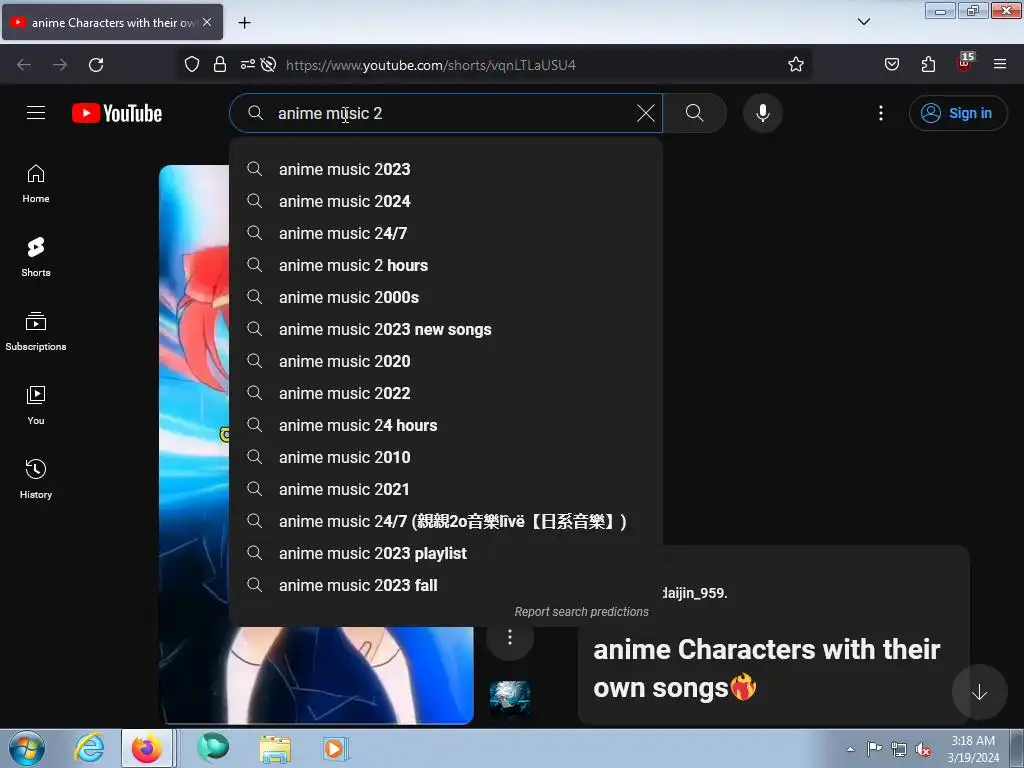
Task: Click the muted volume tray icon
Action: point(923,750)
